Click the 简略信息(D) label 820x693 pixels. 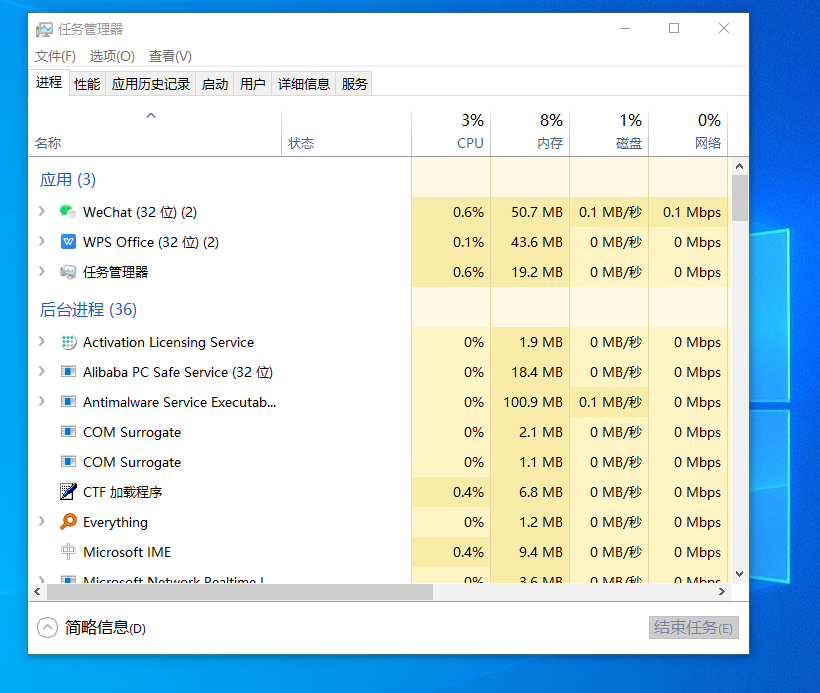[105, 628]
